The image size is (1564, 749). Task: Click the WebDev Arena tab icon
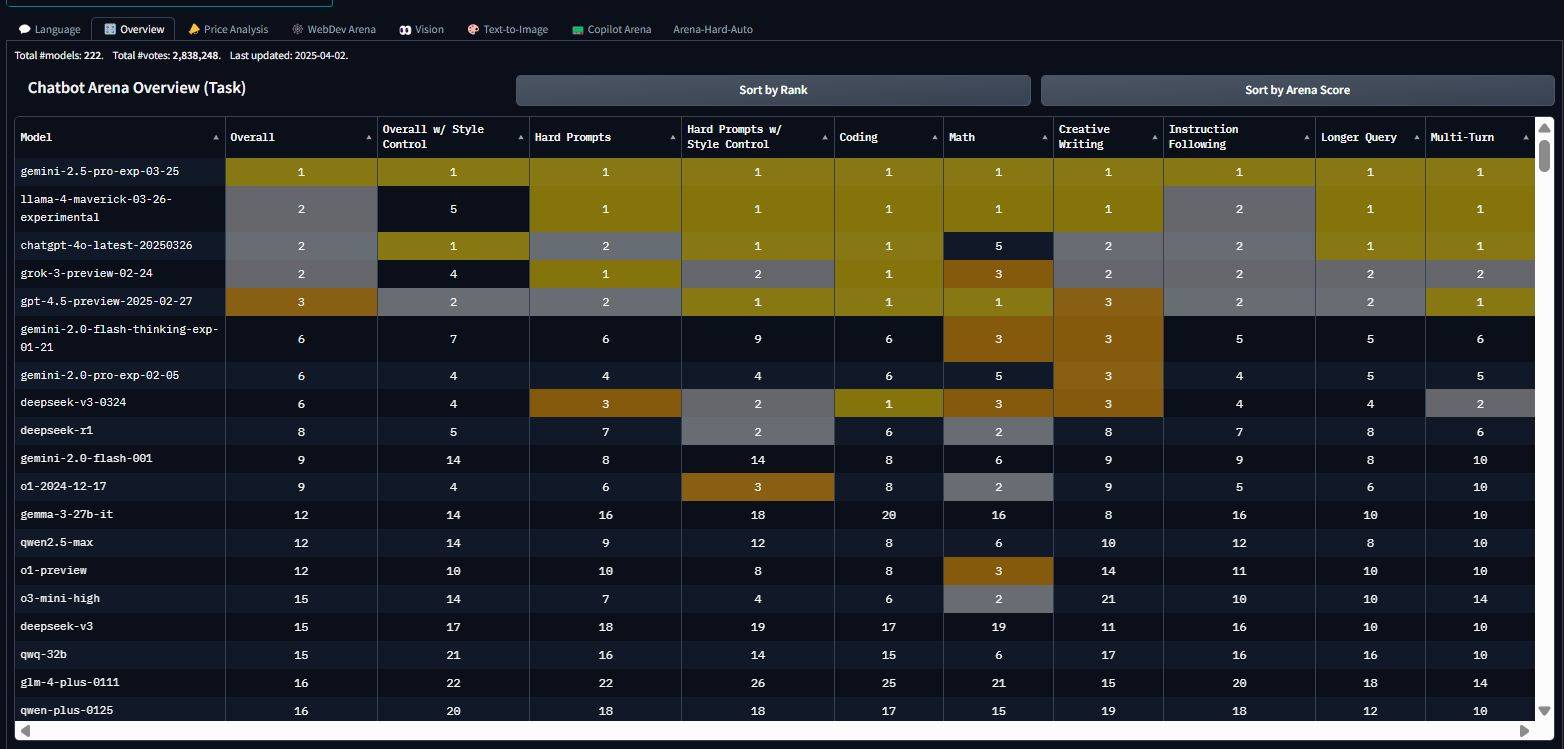298,29
